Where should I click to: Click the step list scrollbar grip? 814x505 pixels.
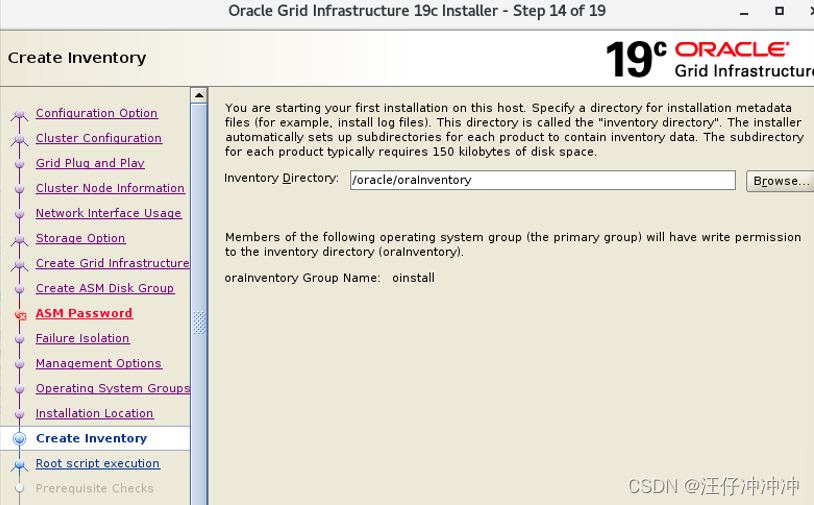[199, 322]
